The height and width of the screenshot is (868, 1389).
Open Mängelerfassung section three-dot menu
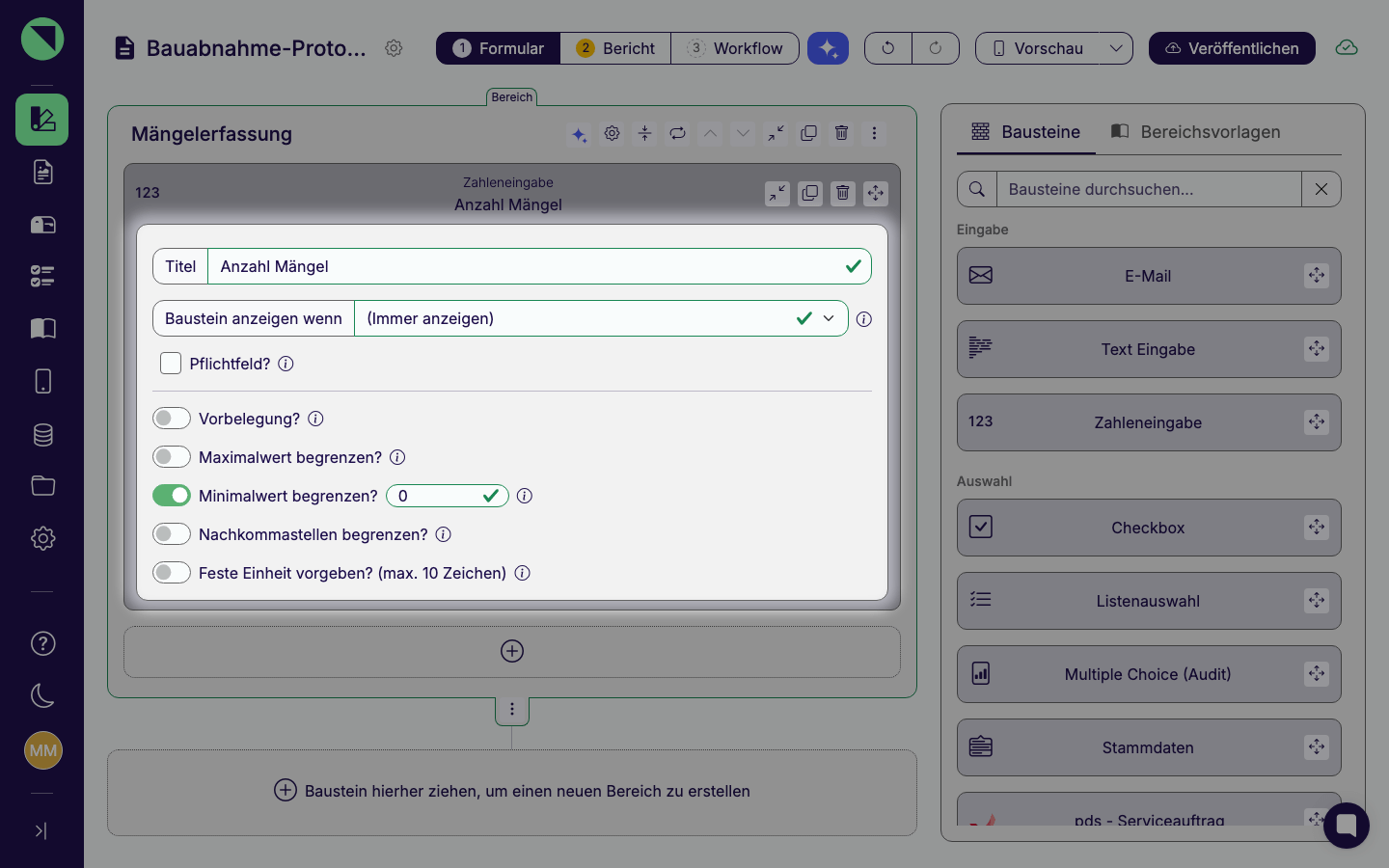click(x=874, y=133)
